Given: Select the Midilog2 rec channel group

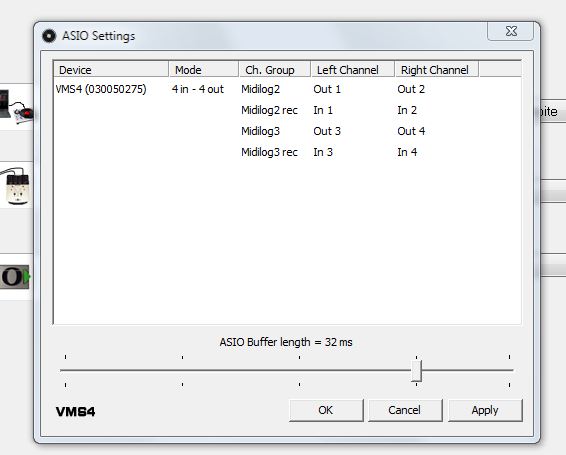Looking at the screenshot, I should click(x=269, y=110).
